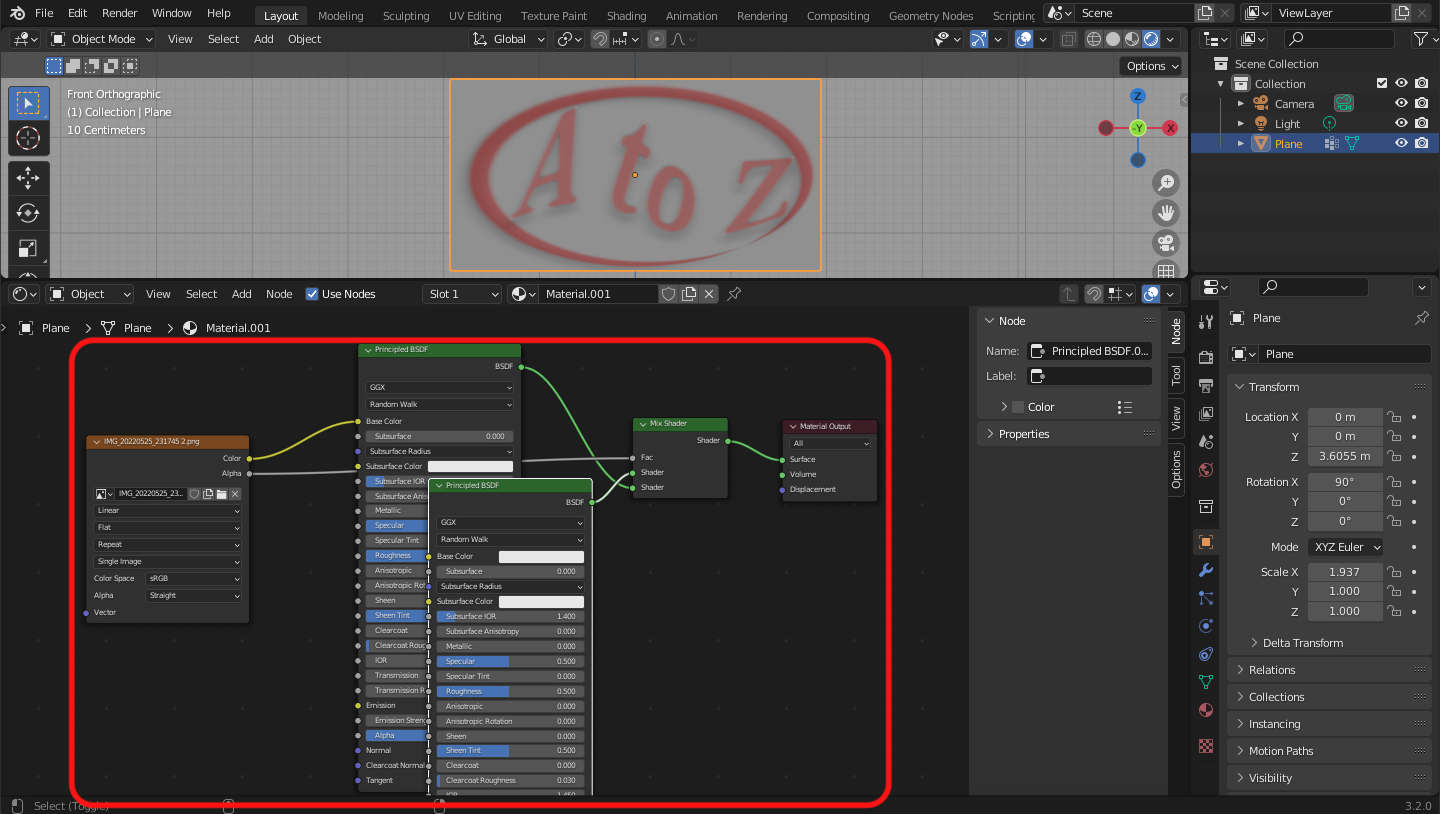Screen dimensions: 1440x814
Task: Open Linear interpolation dropdown on image node
Action: click(x=168, y=510)
